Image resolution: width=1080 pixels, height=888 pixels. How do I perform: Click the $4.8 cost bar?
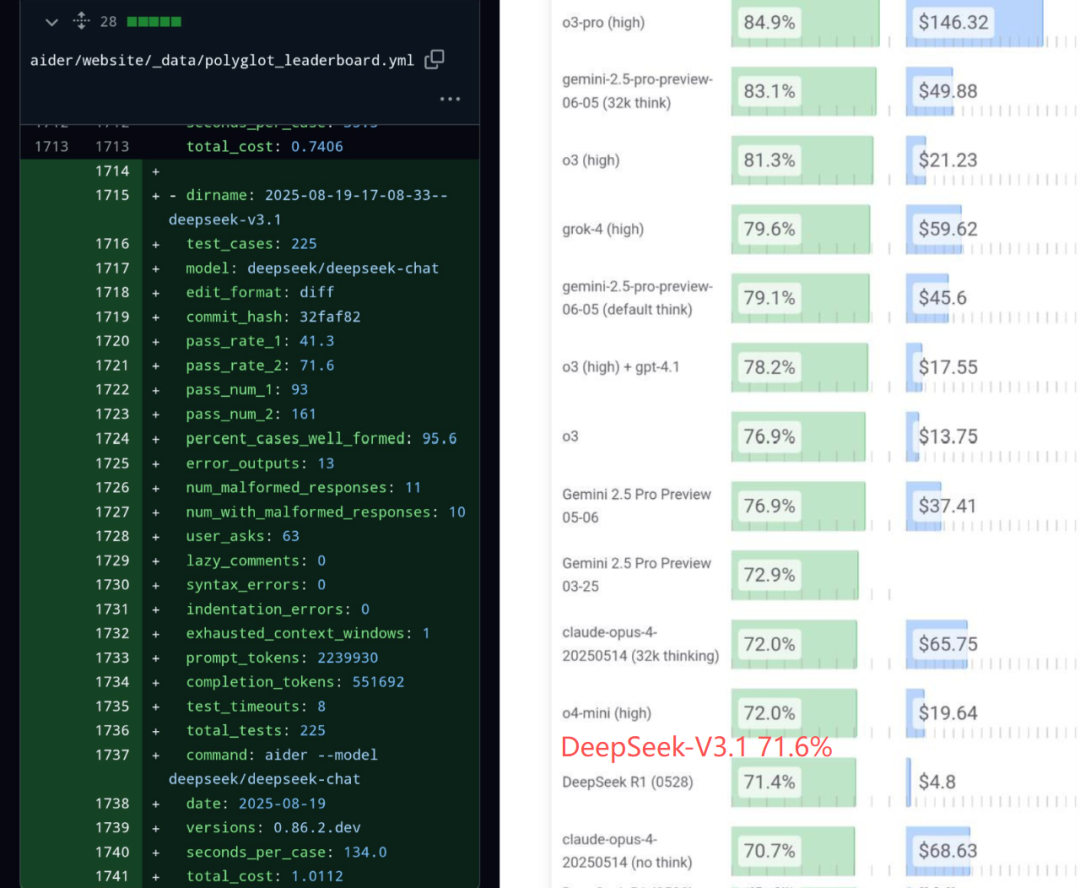point(908,782)
